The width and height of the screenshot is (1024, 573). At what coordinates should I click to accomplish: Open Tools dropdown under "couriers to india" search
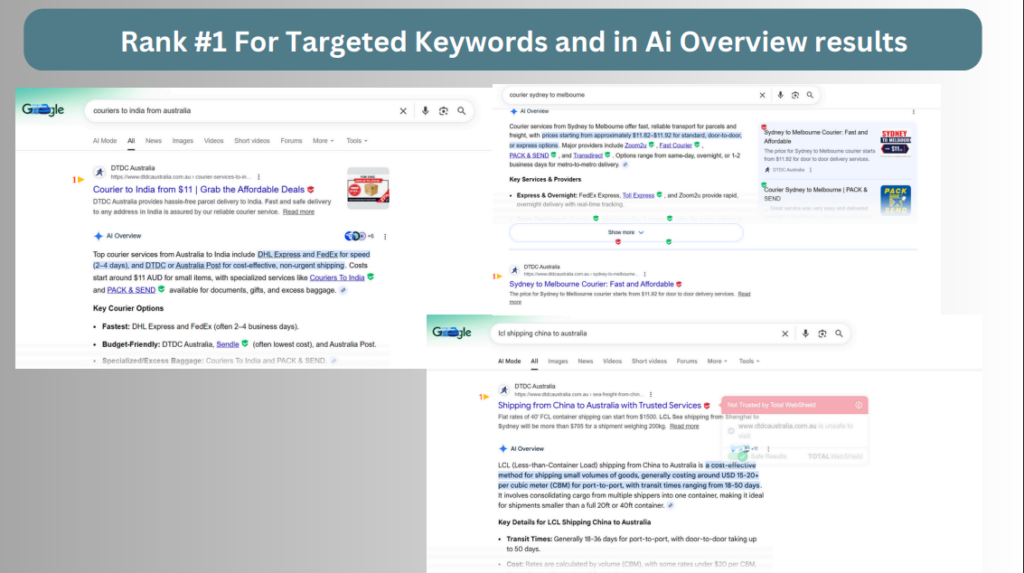pos(356,141)
